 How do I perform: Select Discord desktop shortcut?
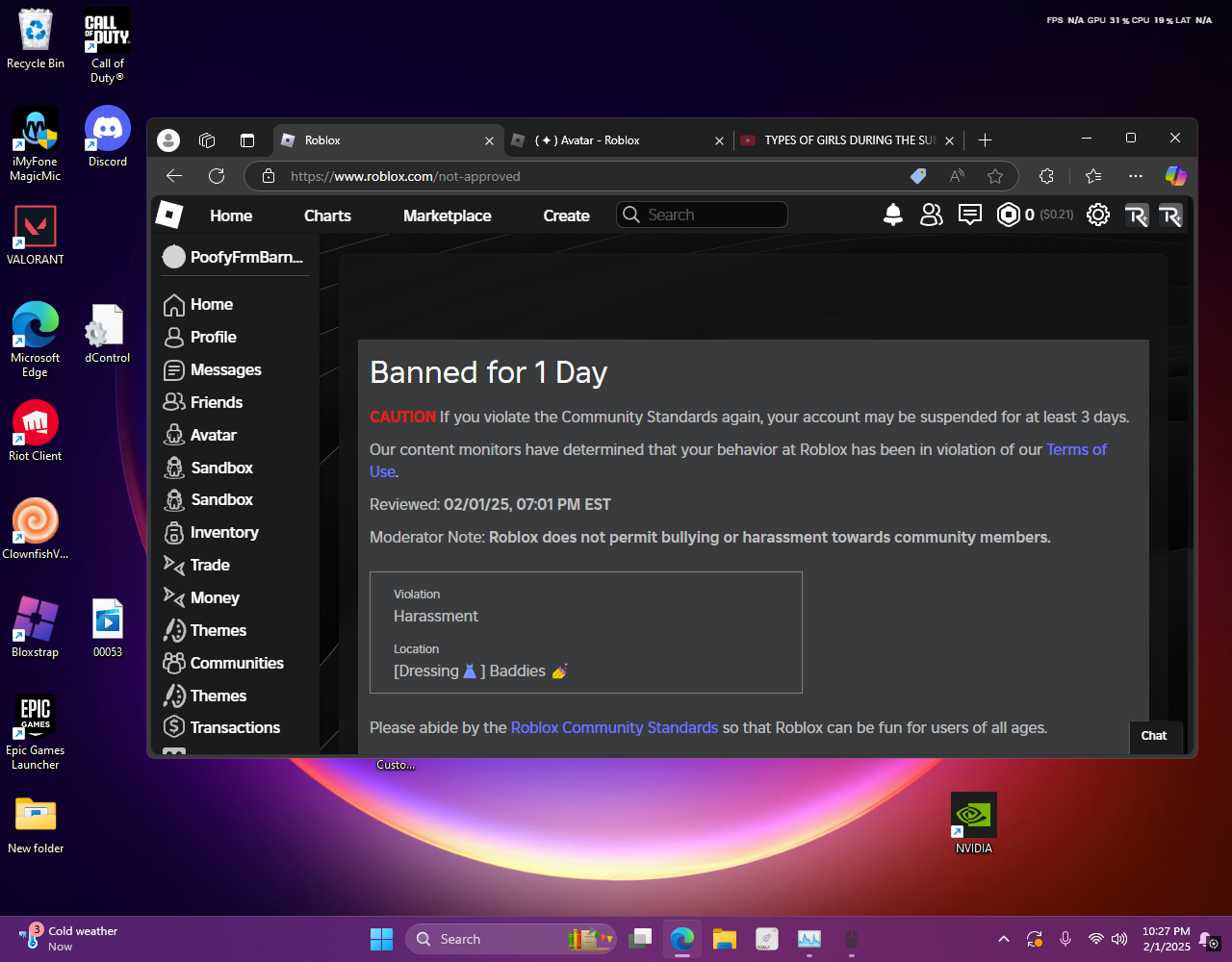108,137
